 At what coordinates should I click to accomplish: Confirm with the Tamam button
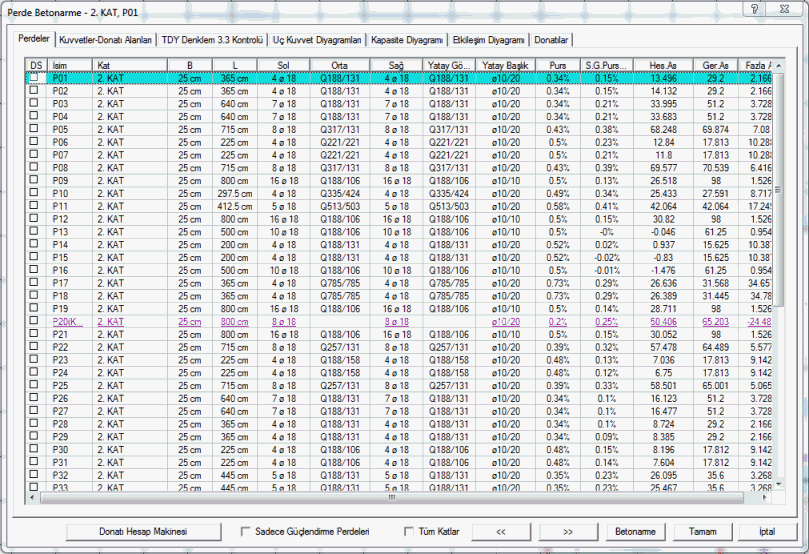[703, 531]
